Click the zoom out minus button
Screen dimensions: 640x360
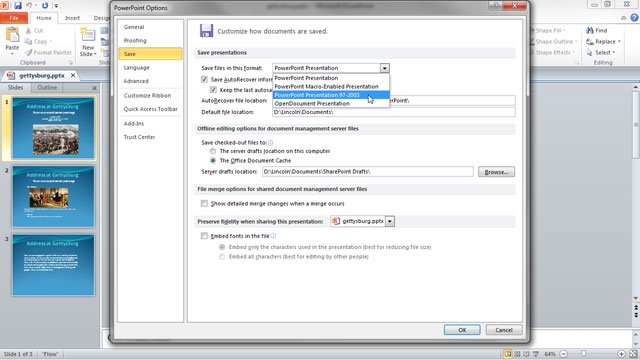click(563, 354)
